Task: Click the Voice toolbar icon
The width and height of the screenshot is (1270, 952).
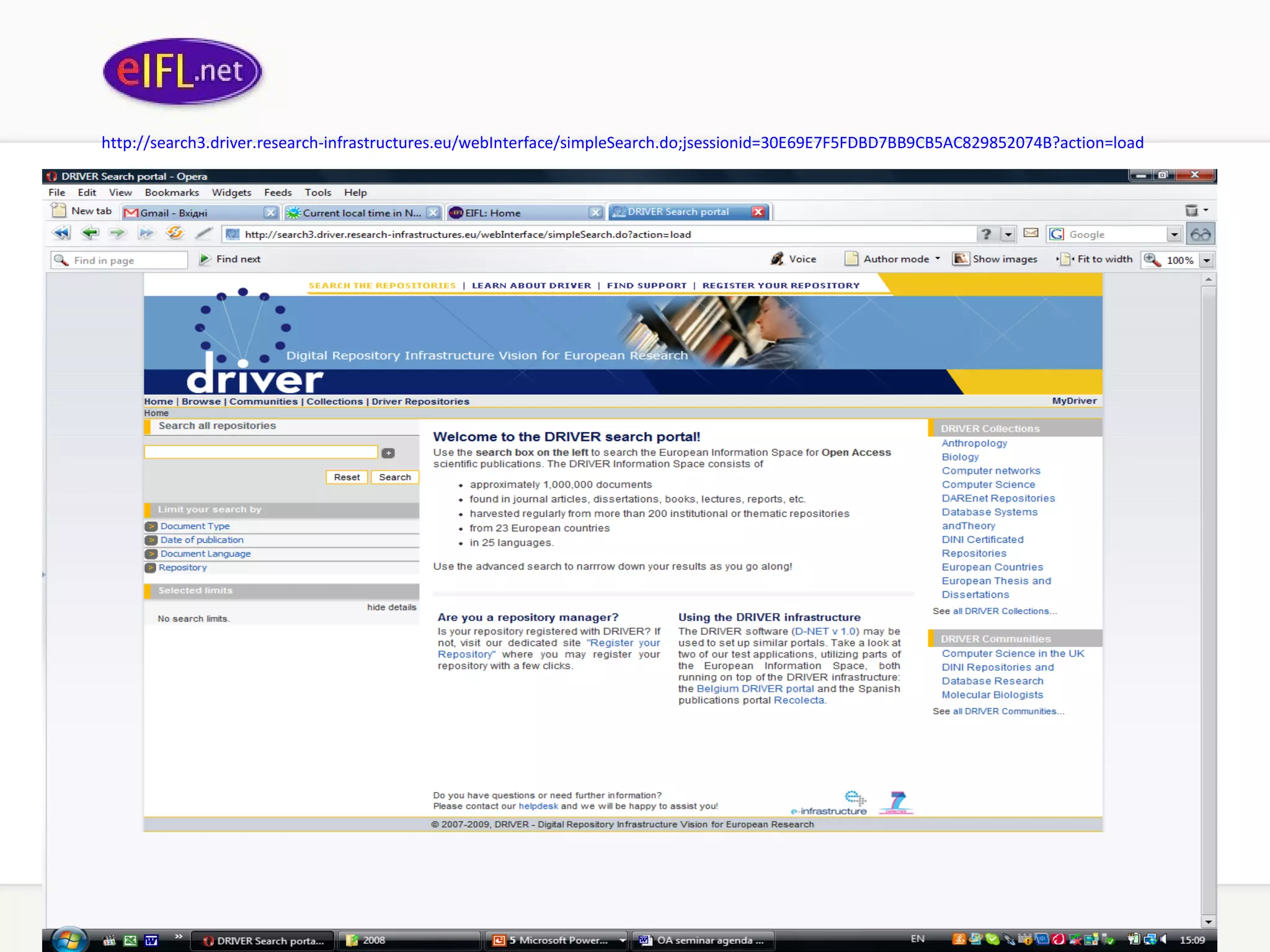Action: coord(777,259)
